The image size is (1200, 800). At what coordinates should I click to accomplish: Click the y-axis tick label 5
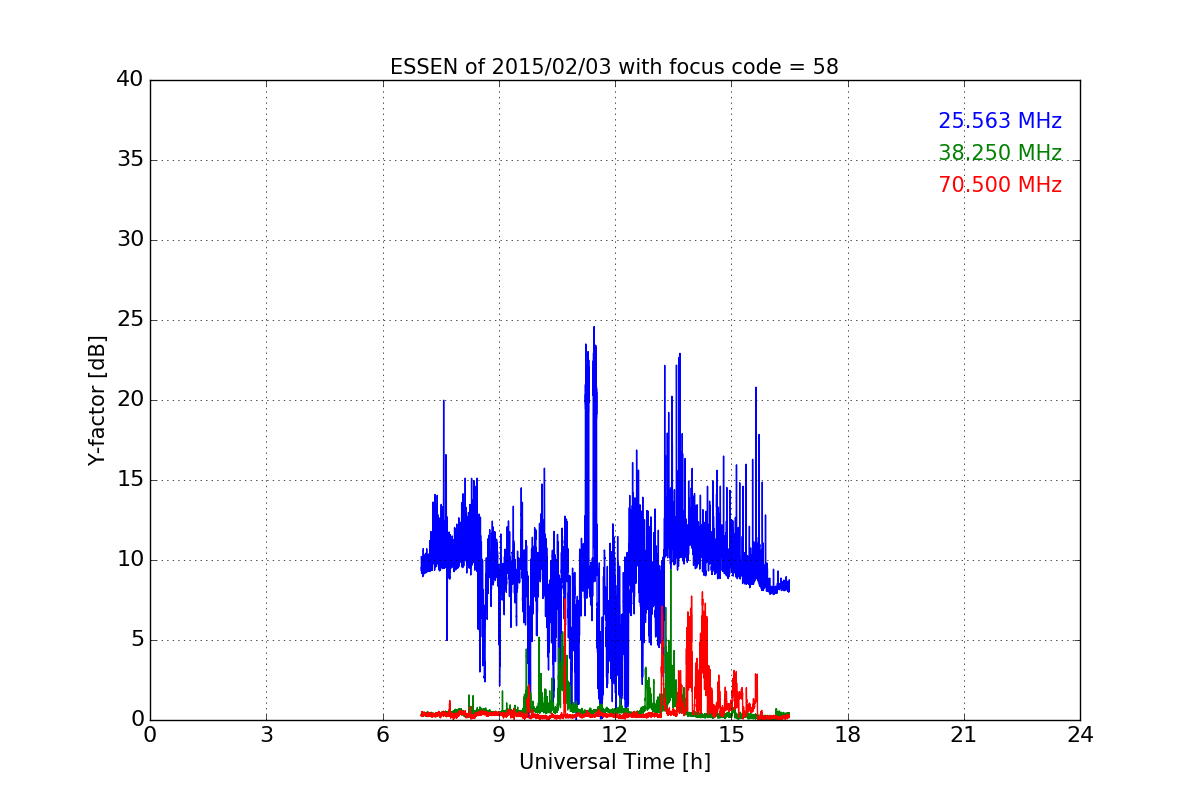point(136,640)
